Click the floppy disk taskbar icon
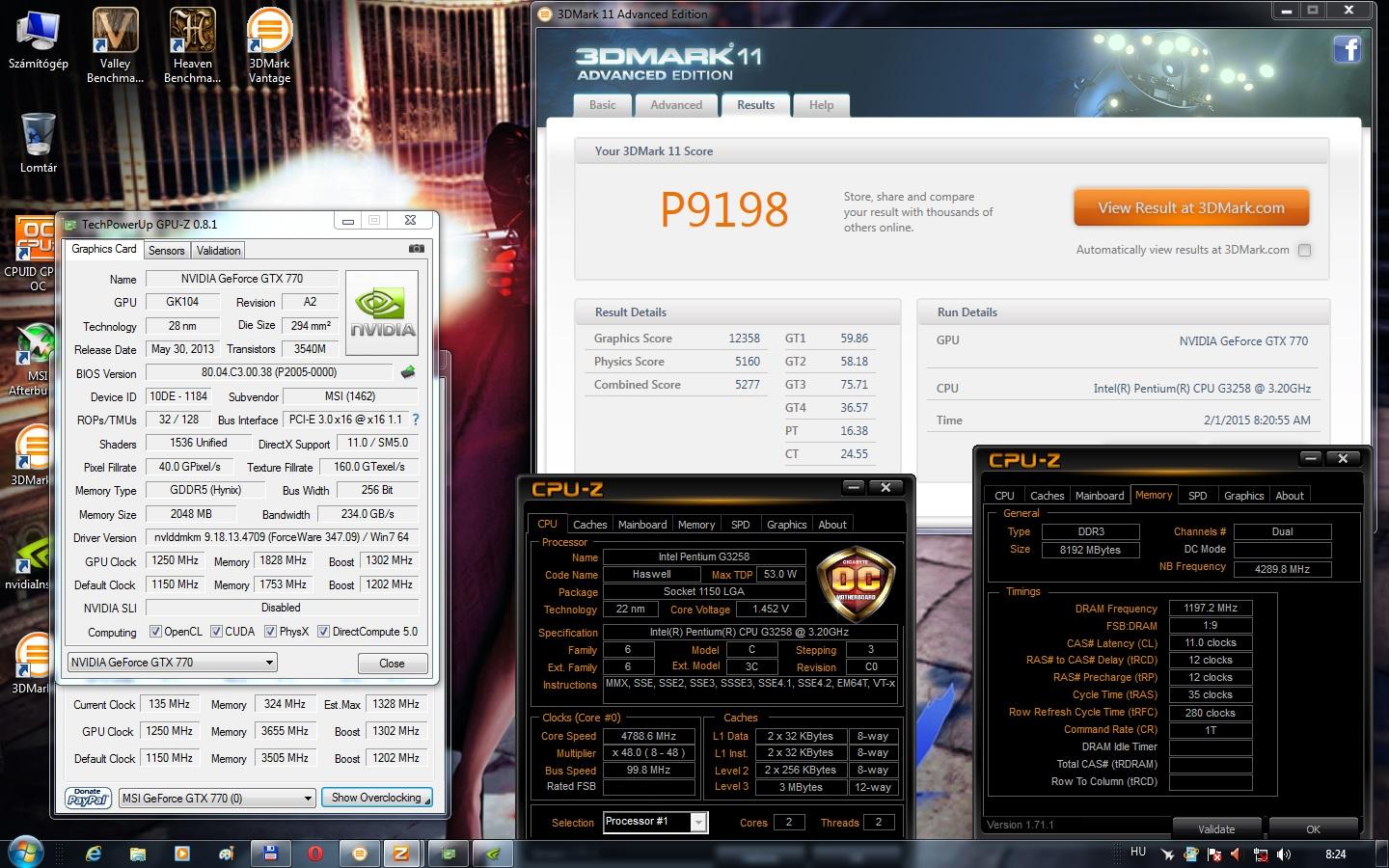 [x=271, y=854]
